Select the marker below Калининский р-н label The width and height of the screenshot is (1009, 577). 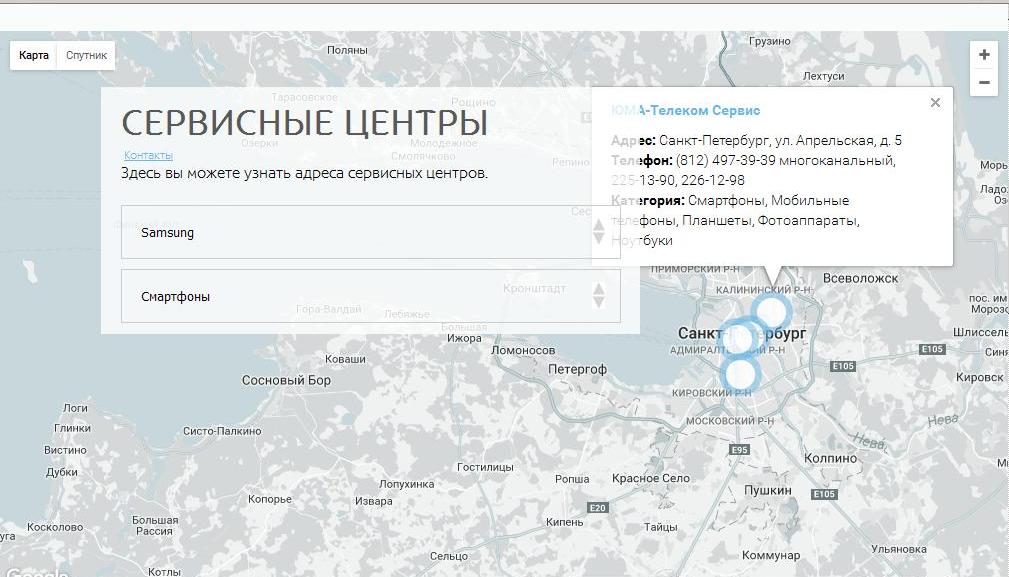point(771,312)
